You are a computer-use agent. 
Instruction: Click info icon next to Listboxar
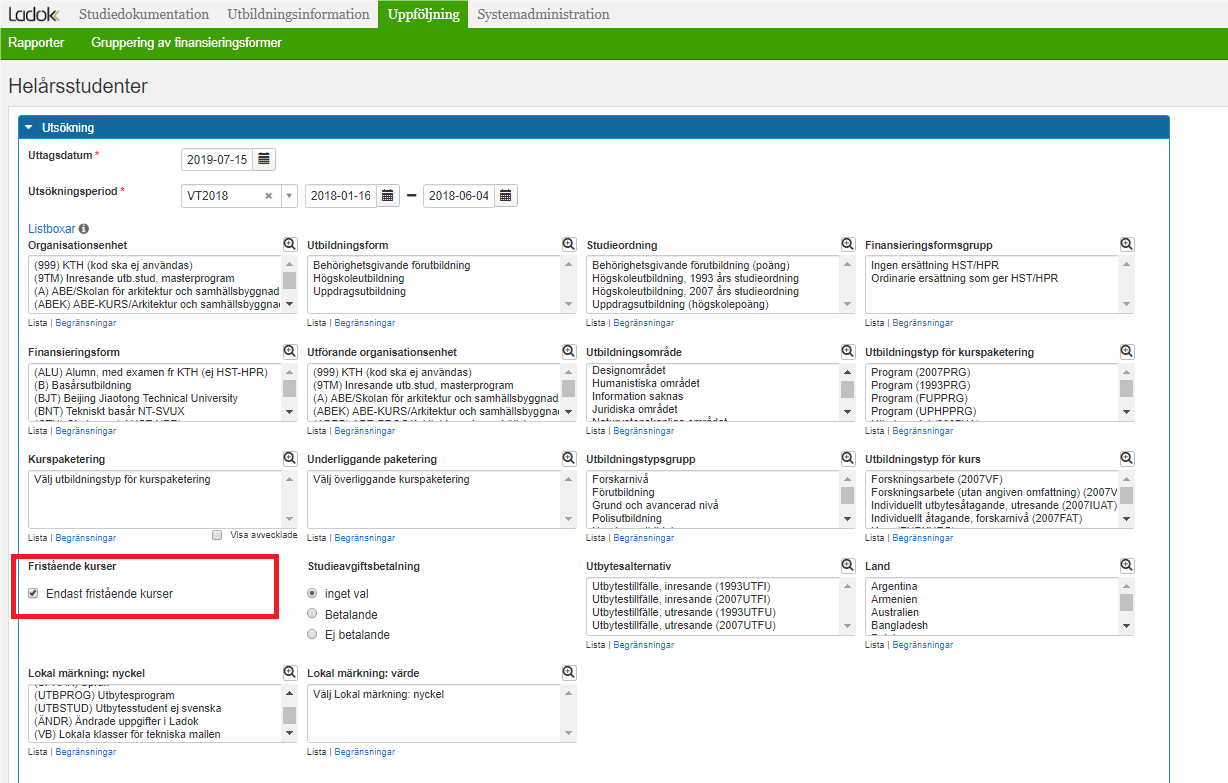tap(83, 229)
